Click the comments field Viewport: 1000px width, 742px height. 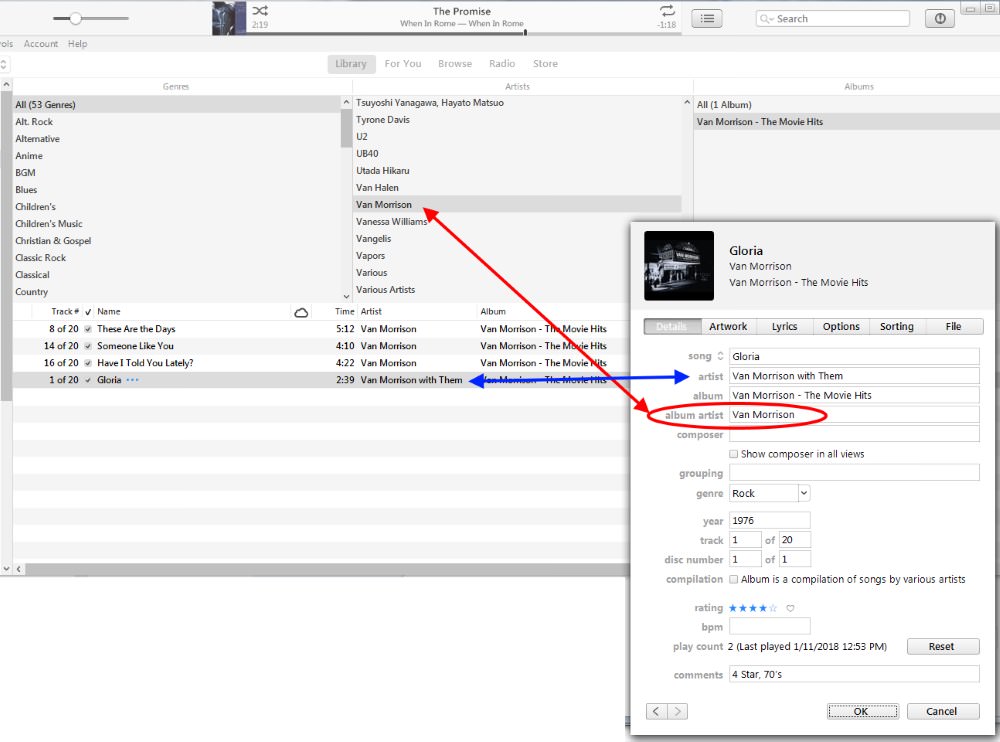click(x=854, y=674)
